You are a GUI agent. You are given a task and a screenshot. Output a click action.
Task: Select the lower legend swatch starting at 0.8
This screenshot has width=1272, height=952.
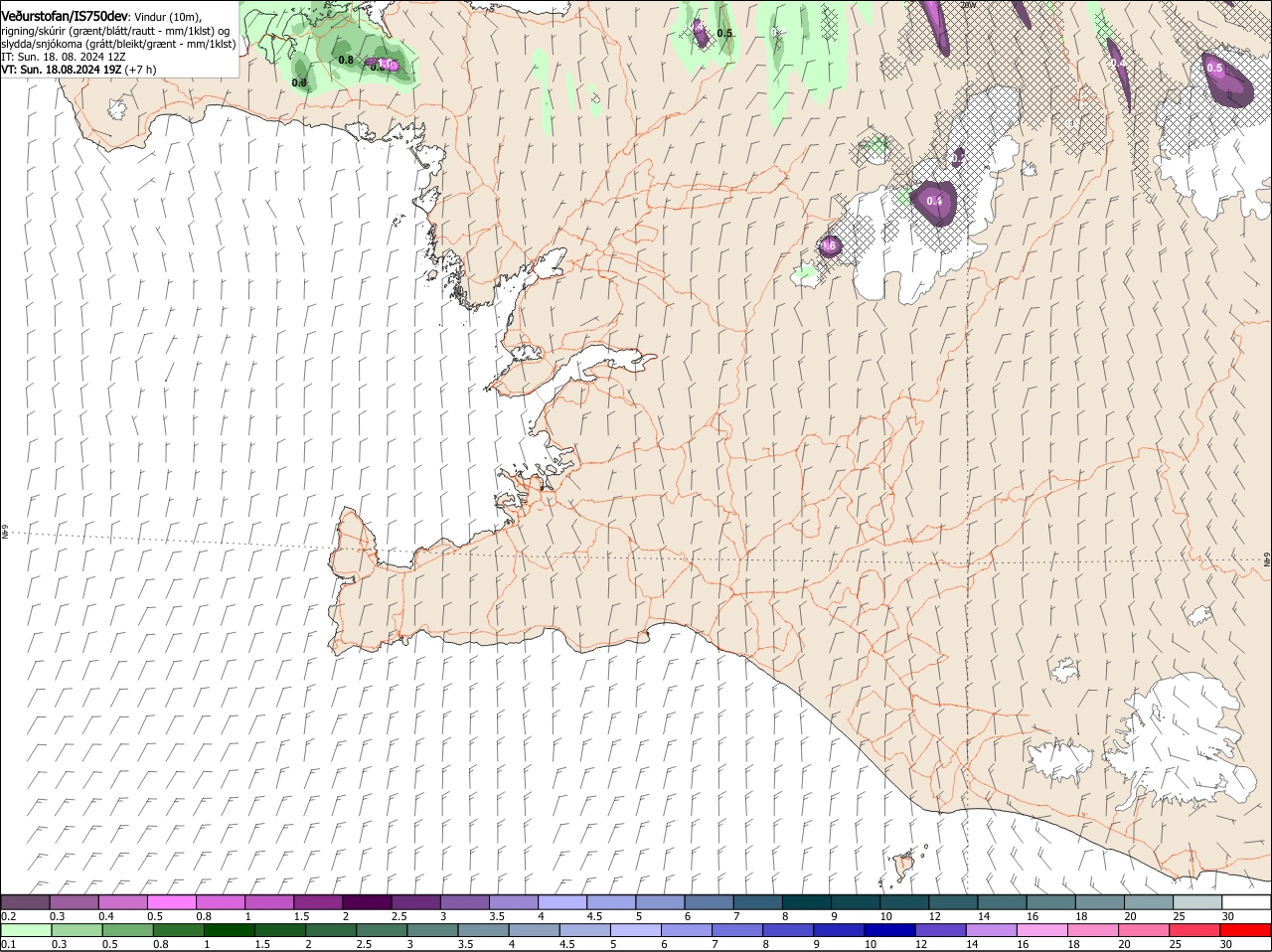click(178, 931)
